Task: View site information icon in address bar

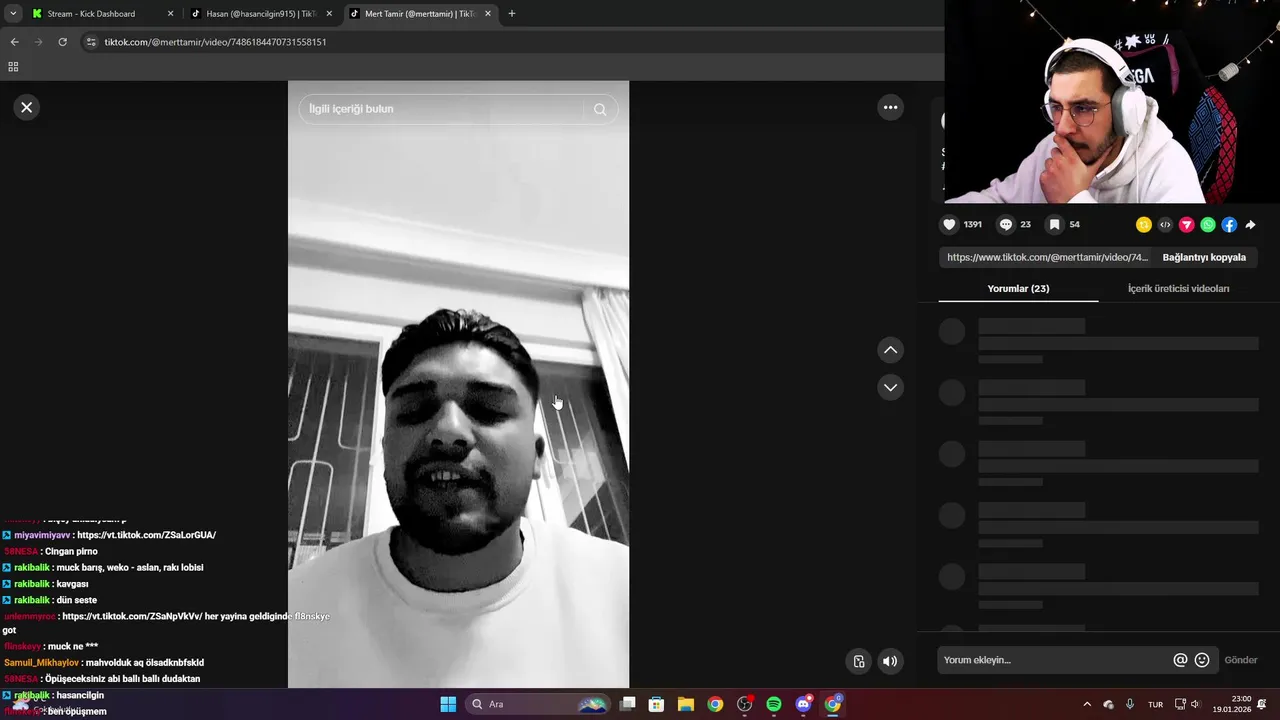Action: tap(91, 42)
